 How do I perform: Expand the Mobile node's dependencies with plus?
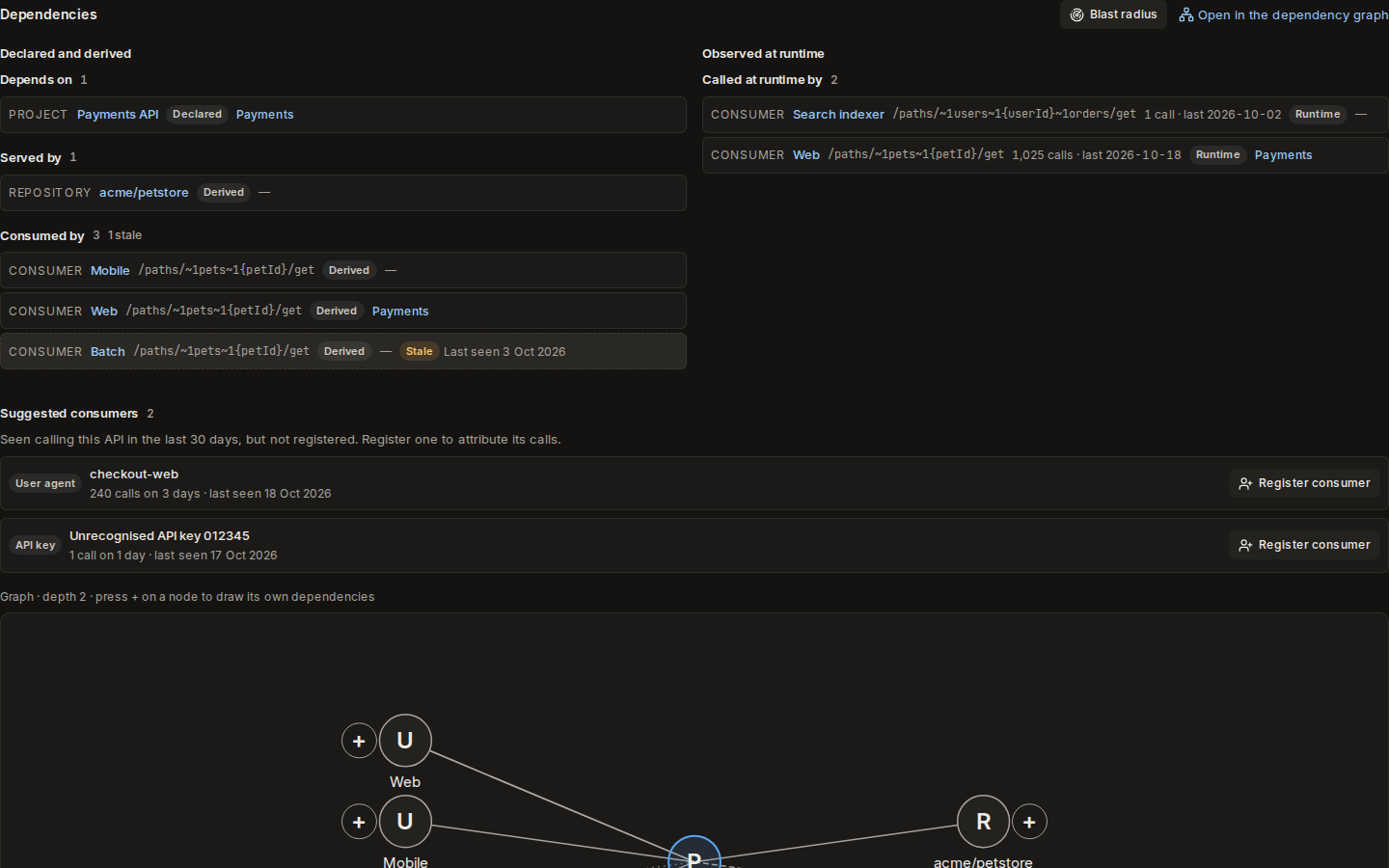(359, 822)
